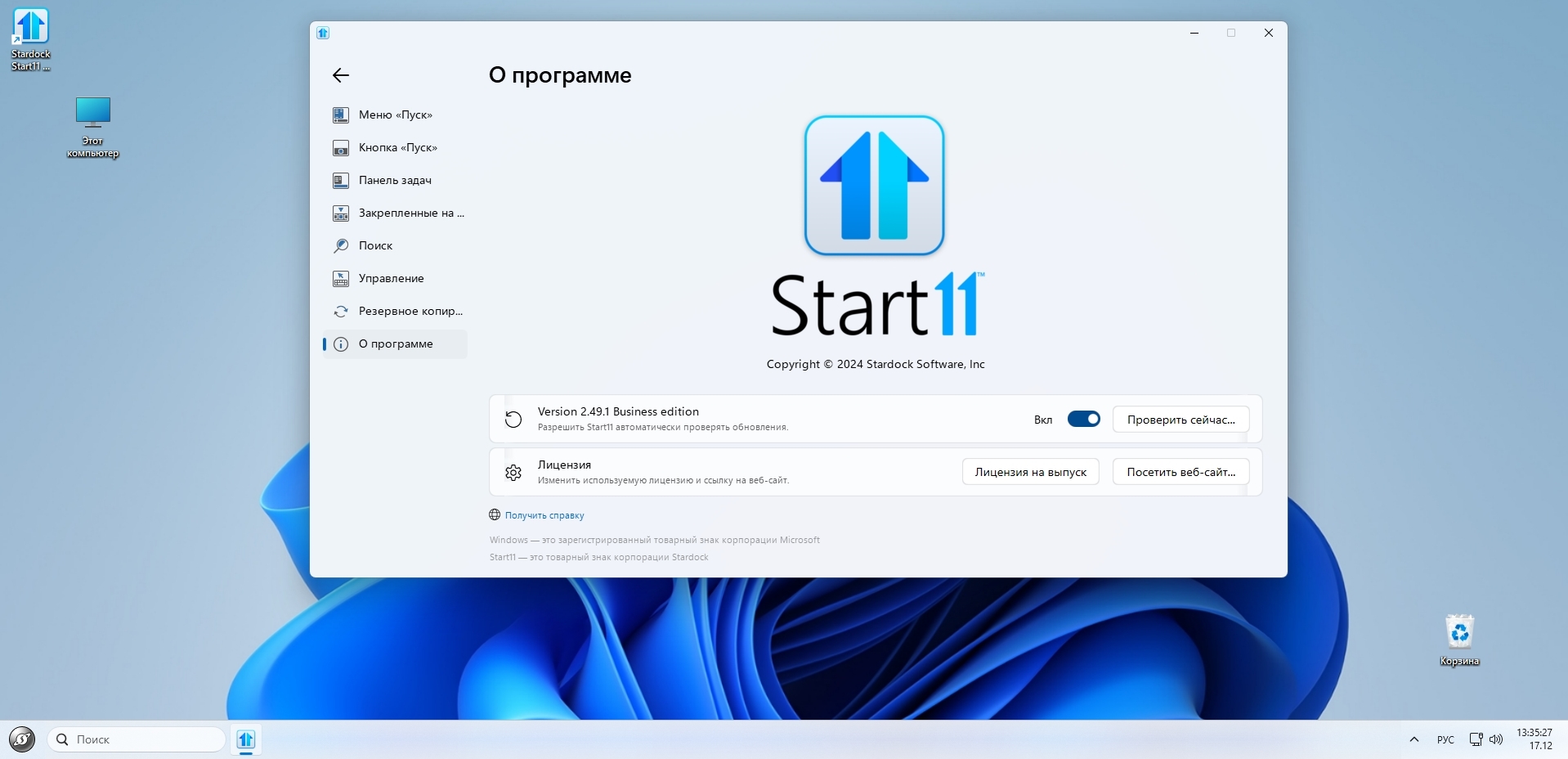Click the Панель задач sidebar icon
This screenshot has height=759, width=1568.
pos(341,181)
